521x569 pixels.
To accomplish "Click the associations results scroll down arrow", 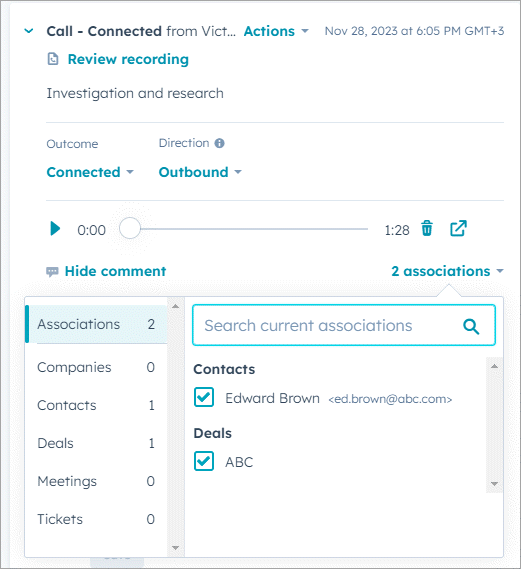I will coord(494,484).
